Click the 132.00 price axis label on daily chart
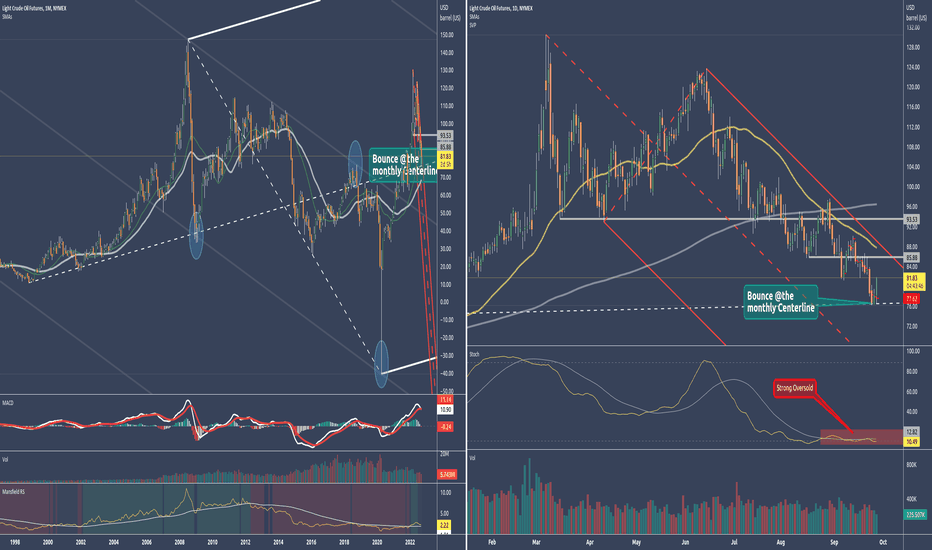The height and width of the screenshot is (550, 932). 913,27
